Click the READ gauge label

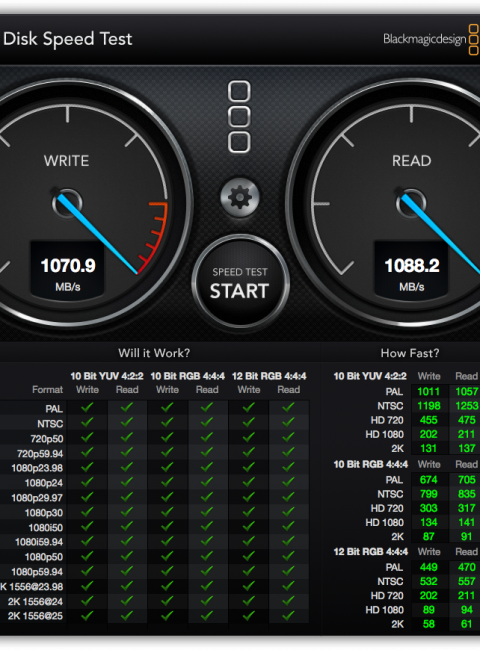(412, 161)
